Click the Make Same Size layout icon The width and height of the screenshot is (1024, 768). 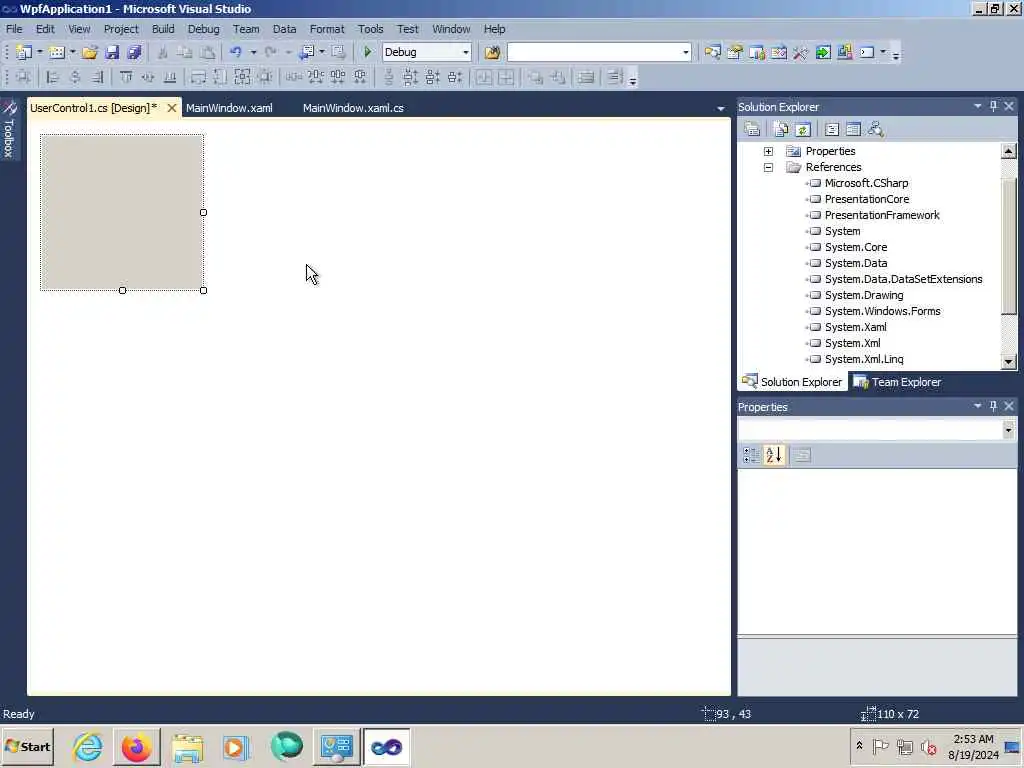[x=242, y=78]
